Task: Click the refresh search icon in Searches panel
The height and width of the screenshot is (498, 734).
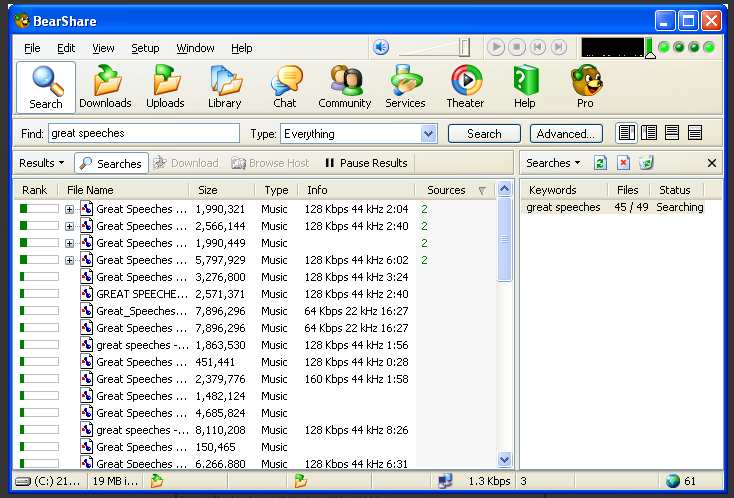Action: coord(600,163)
